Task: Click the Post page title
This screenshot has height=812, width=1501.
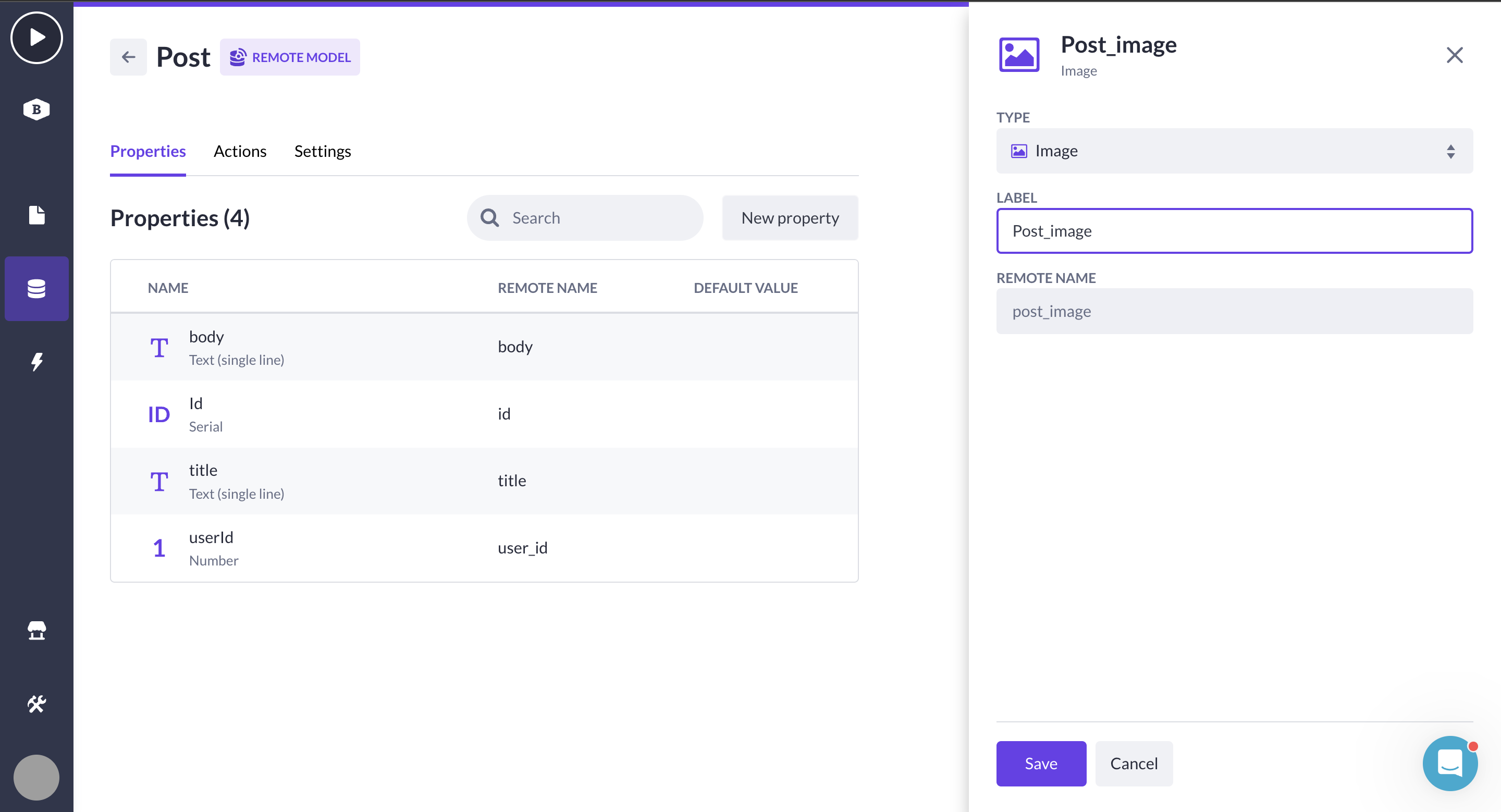Action: point(183,57)
